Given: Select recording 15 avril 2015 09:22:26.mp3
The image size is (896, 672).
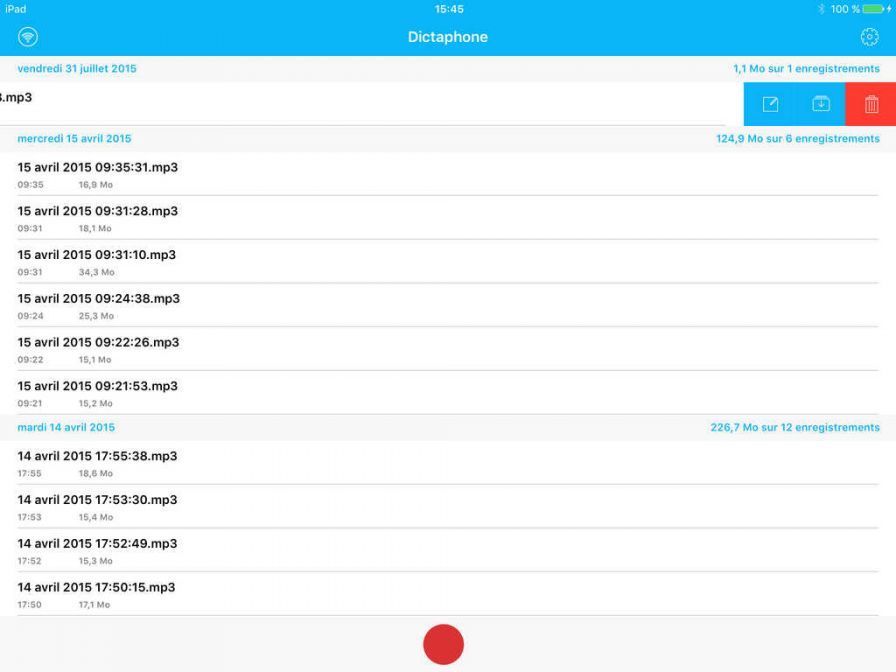Looking at the screenshot, I should tap(98, 349).
